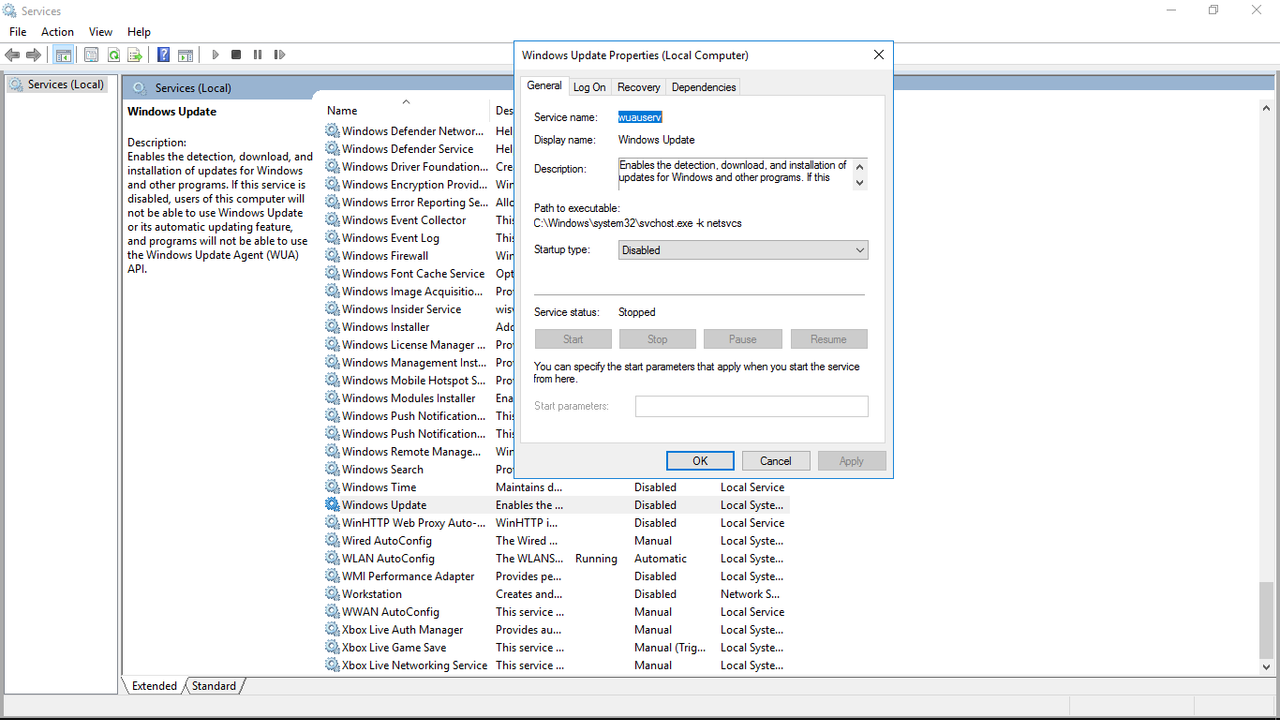The image size is (1280, 720).
Task: Click the toolbar Stop Service square icon
Action: (236, 55)
